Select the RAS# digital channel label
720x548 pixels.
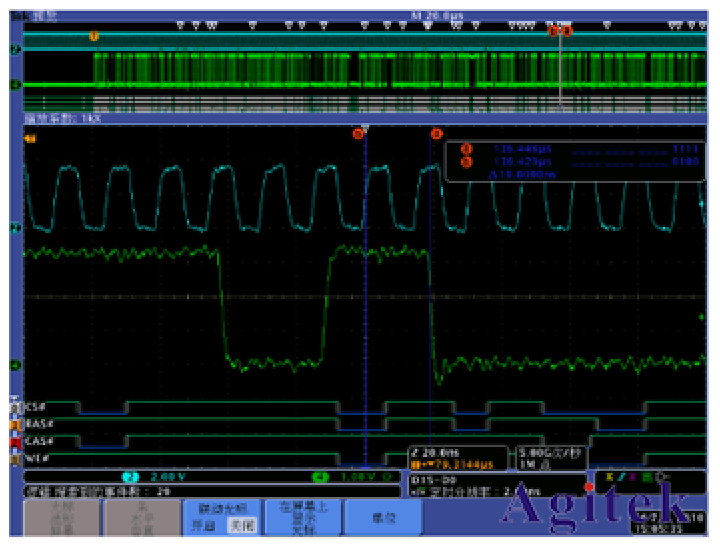(38, 424)
